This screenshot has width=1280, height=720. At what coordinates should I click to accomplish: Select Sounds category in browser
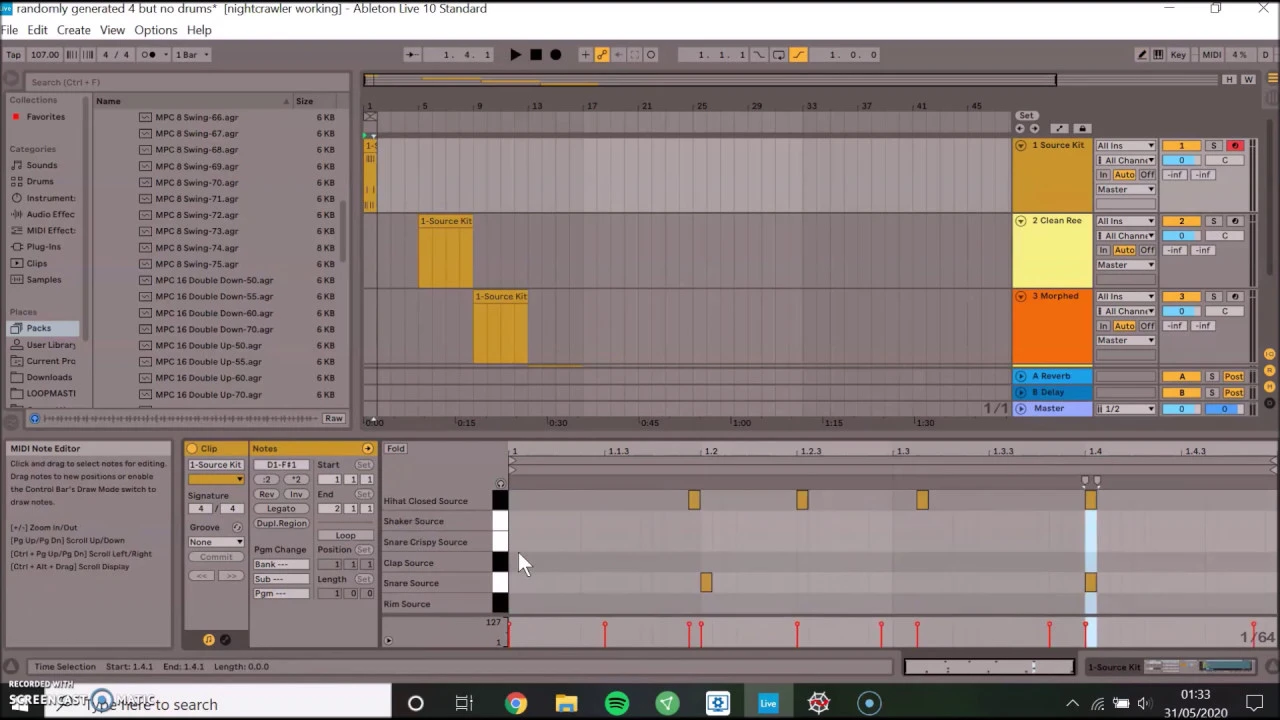tap(42, 165)
